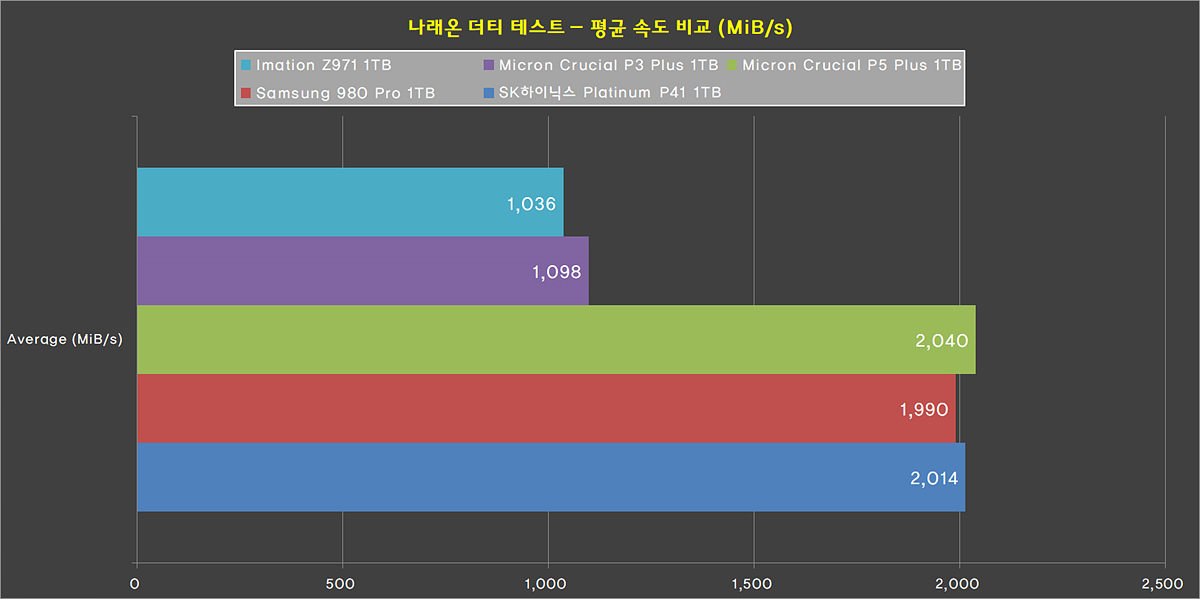This screenshot has height=599, width=1200.
Task: Click the '1,098' data label
Action: [555, 272]
